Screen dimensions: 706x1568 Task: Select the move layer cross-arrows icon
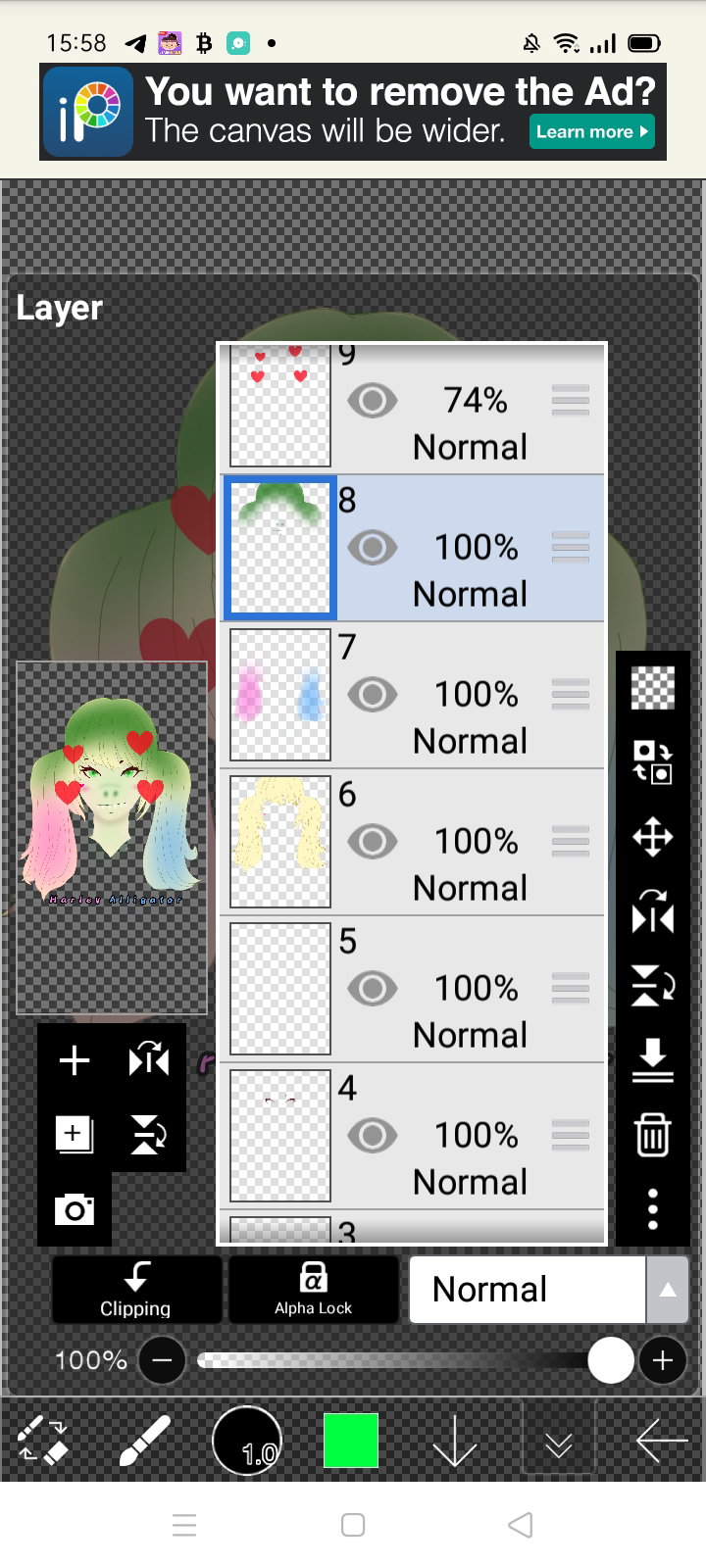click(x=652, y=838)
